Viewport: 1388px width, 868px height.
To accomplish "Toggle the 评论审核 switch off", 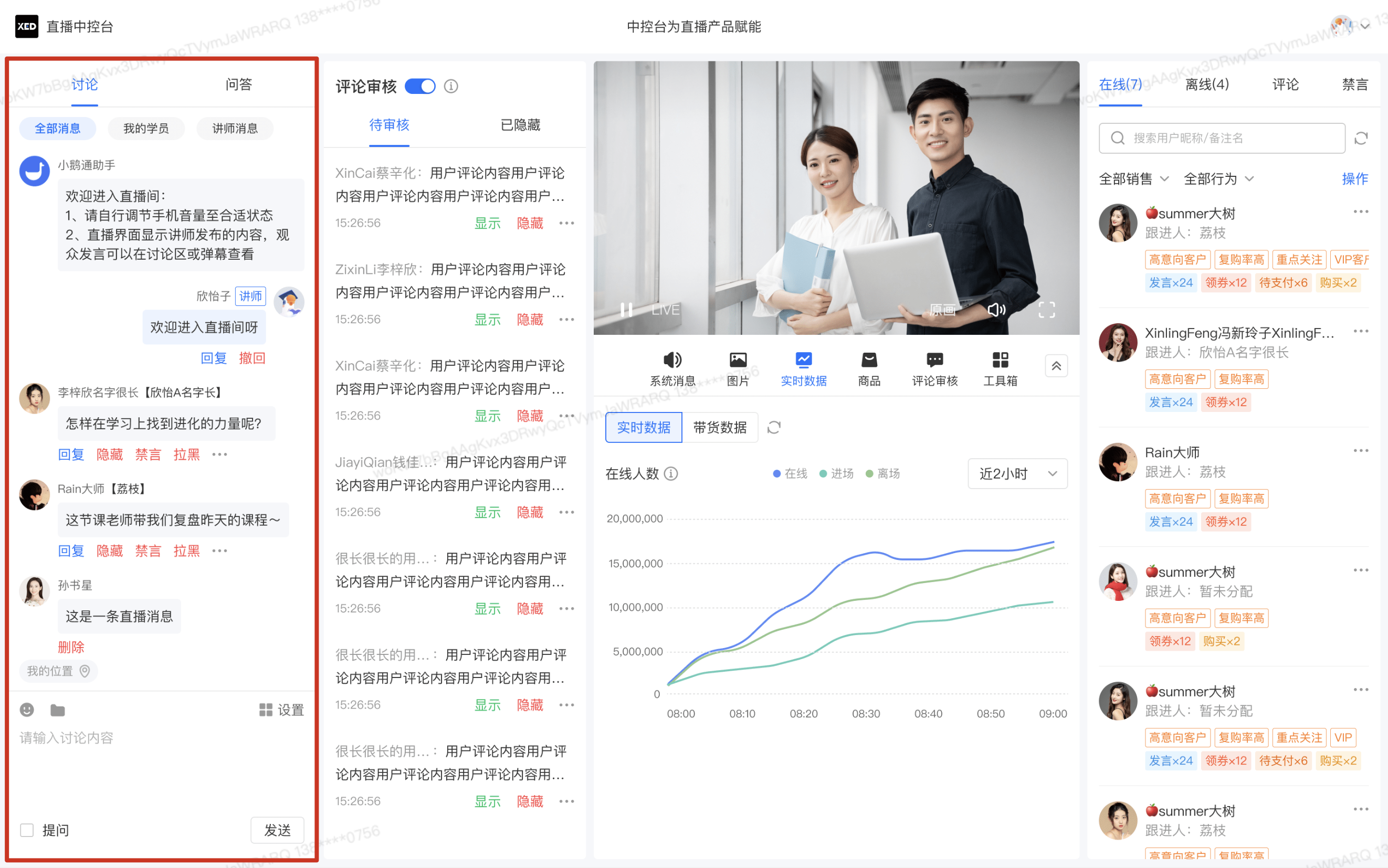I will coord(420,86).
